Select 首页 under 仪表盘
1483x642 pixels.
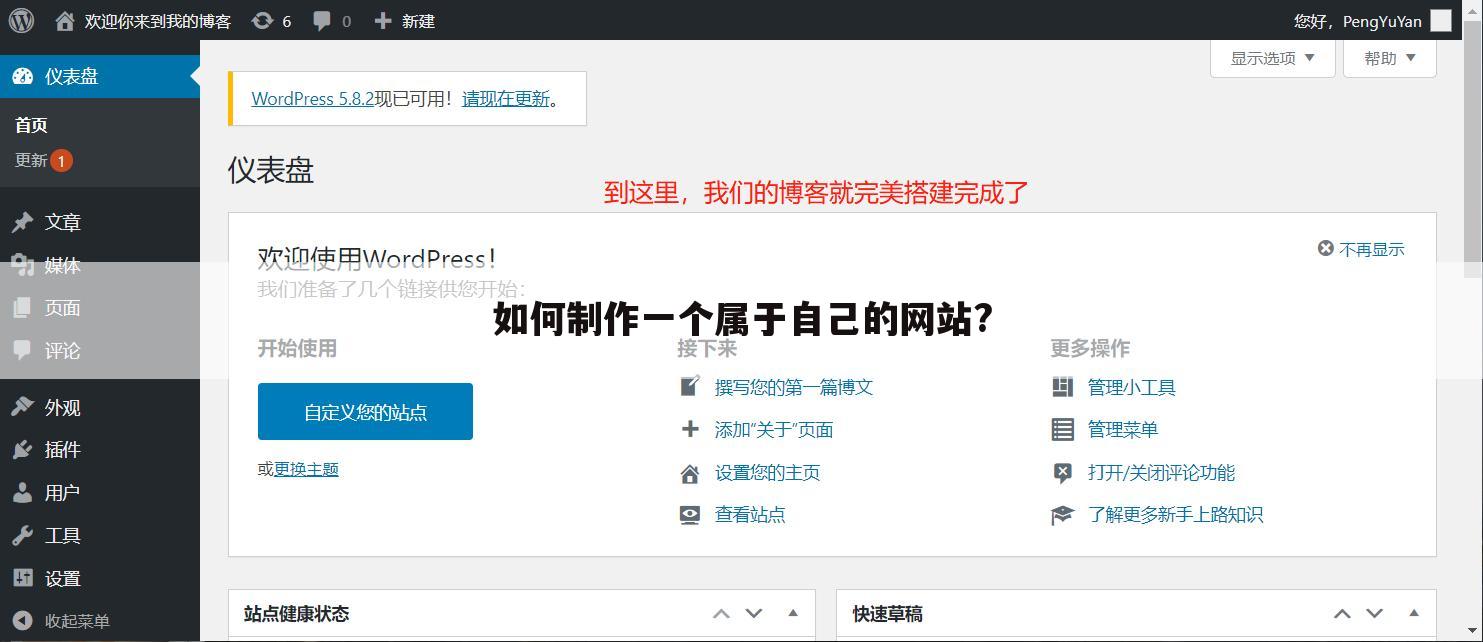(x=29, y=124)
